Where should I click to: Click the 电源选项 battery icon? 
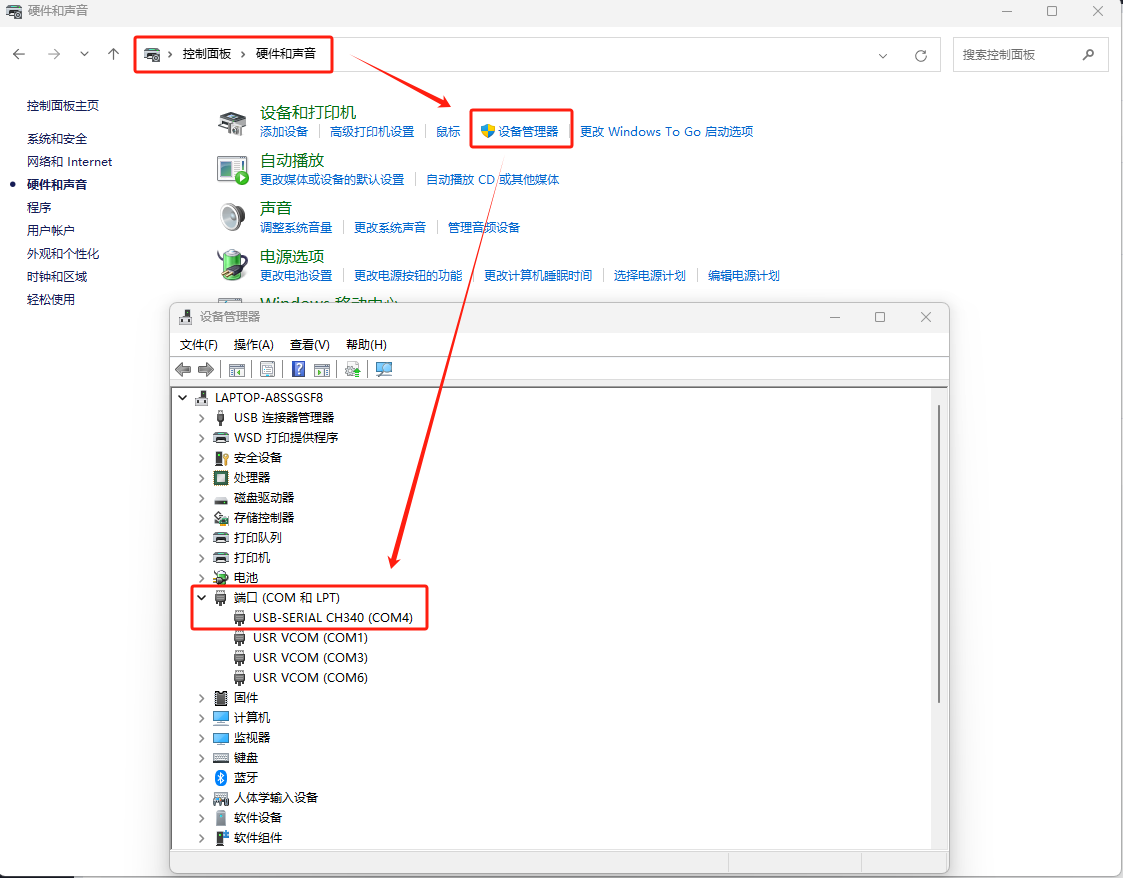pyautogui.click(x=232, y=265)
